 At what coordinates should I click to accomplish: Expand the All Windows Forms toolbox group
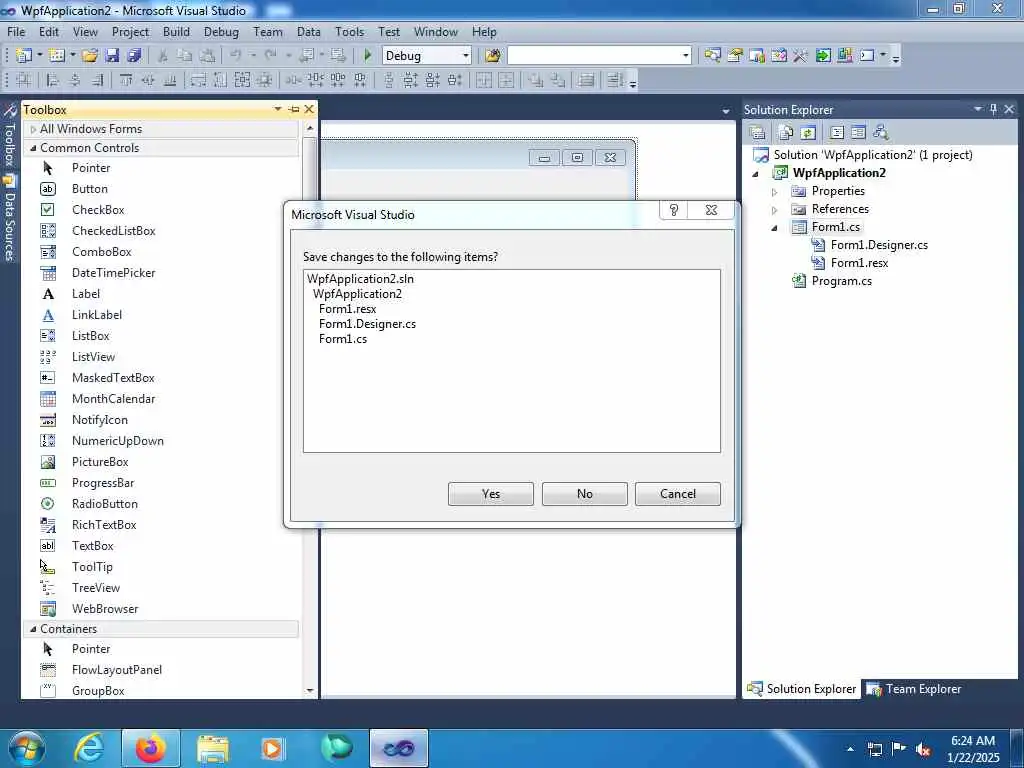(33, 129)
